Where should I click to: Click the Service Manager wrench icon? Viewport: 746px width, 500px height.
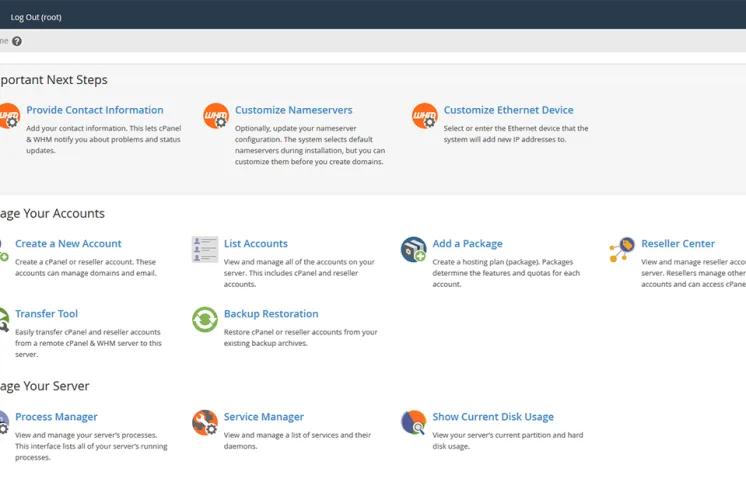tap(205, 422)
